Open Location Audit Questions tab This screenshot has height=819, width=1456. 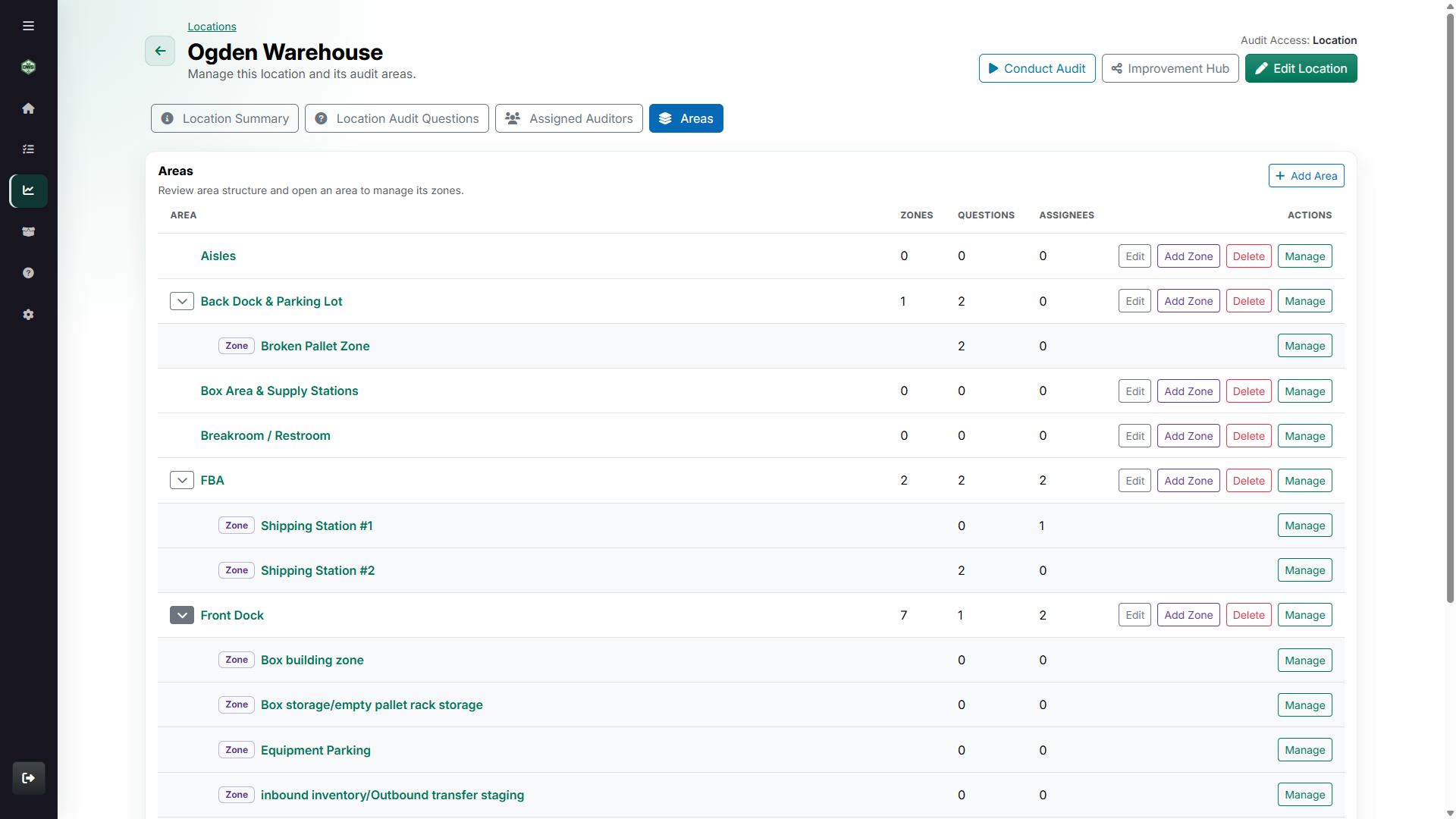click(397, 118)
